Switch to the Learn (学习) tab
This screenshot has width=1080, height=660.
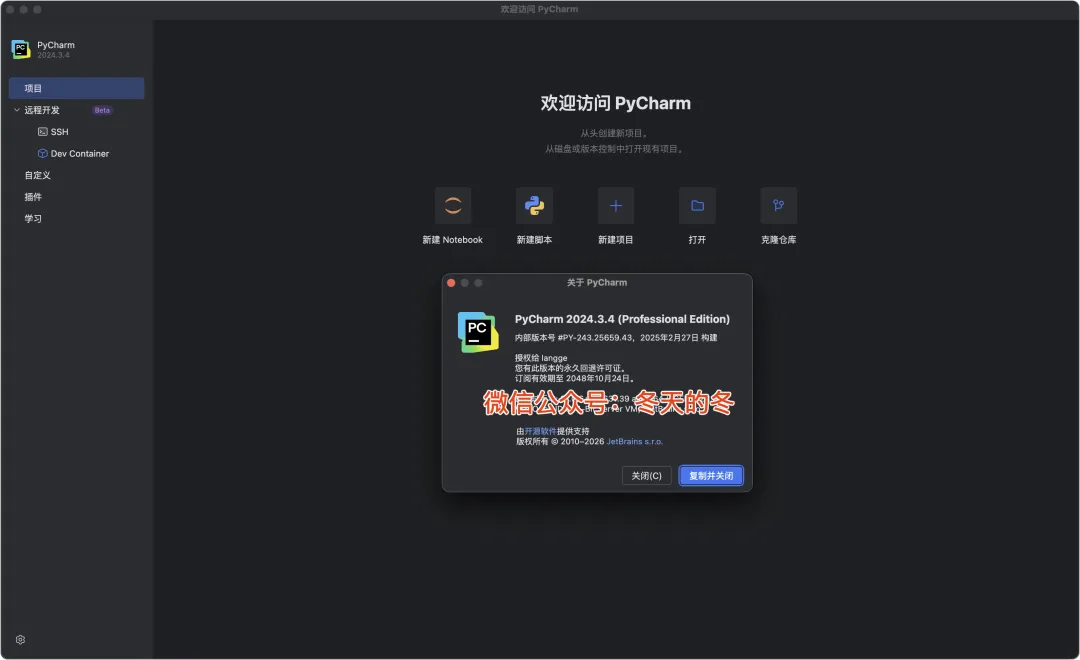coord(33,218)
